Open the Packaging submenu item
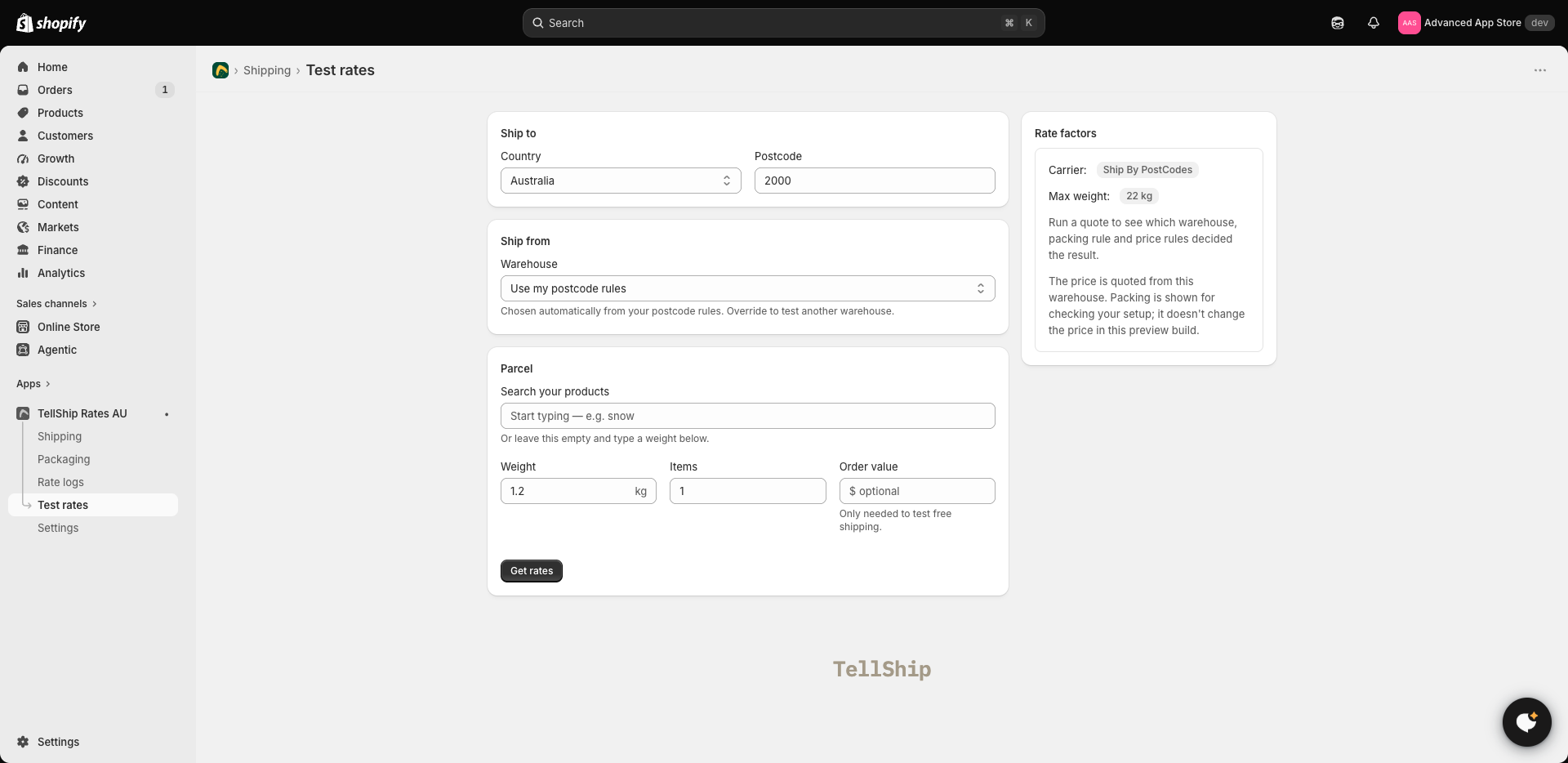This screenshot has width=1568, height=763. (x=64, y=459)
